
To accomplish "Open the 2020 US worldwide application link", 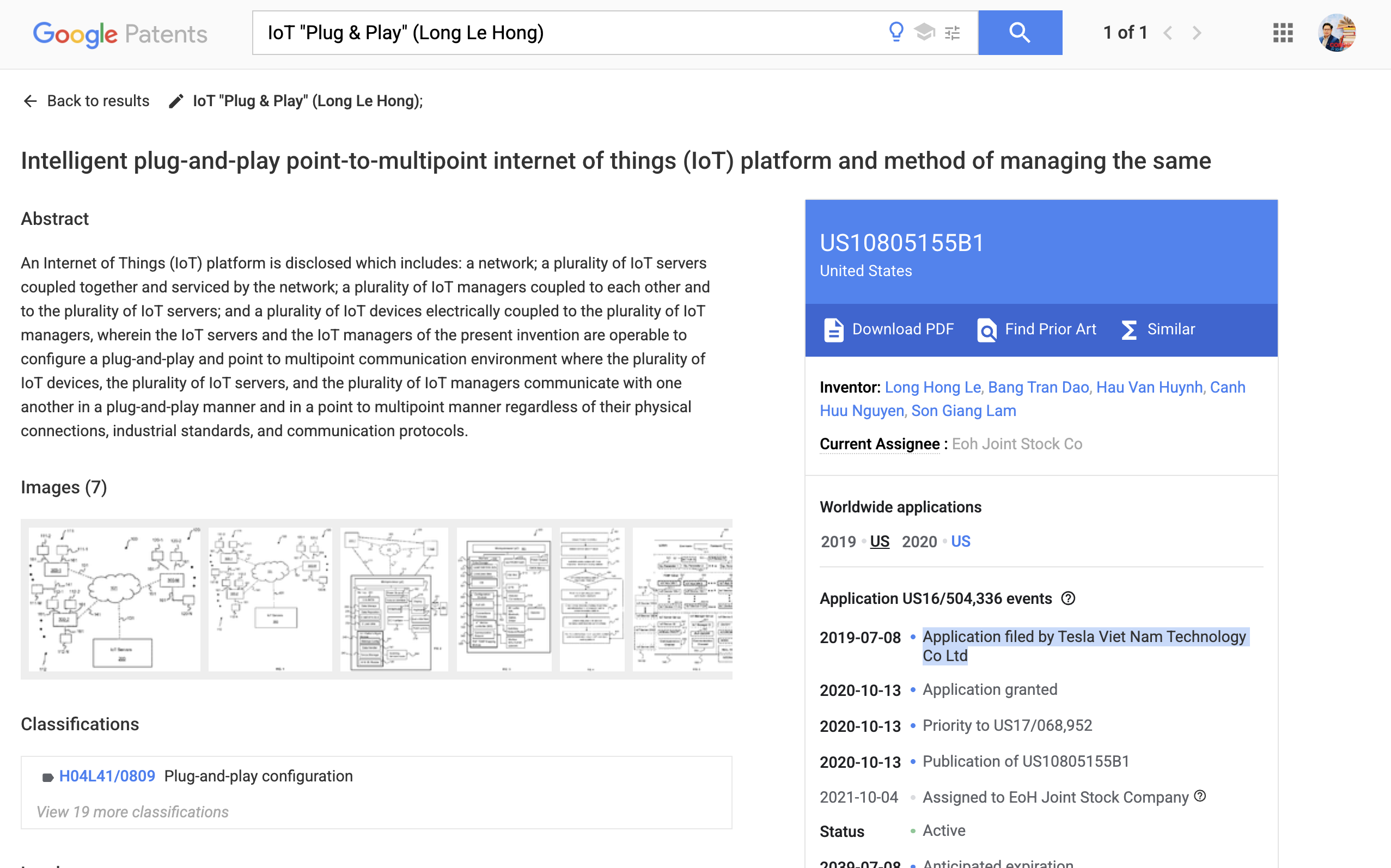I will coord(960,541).
